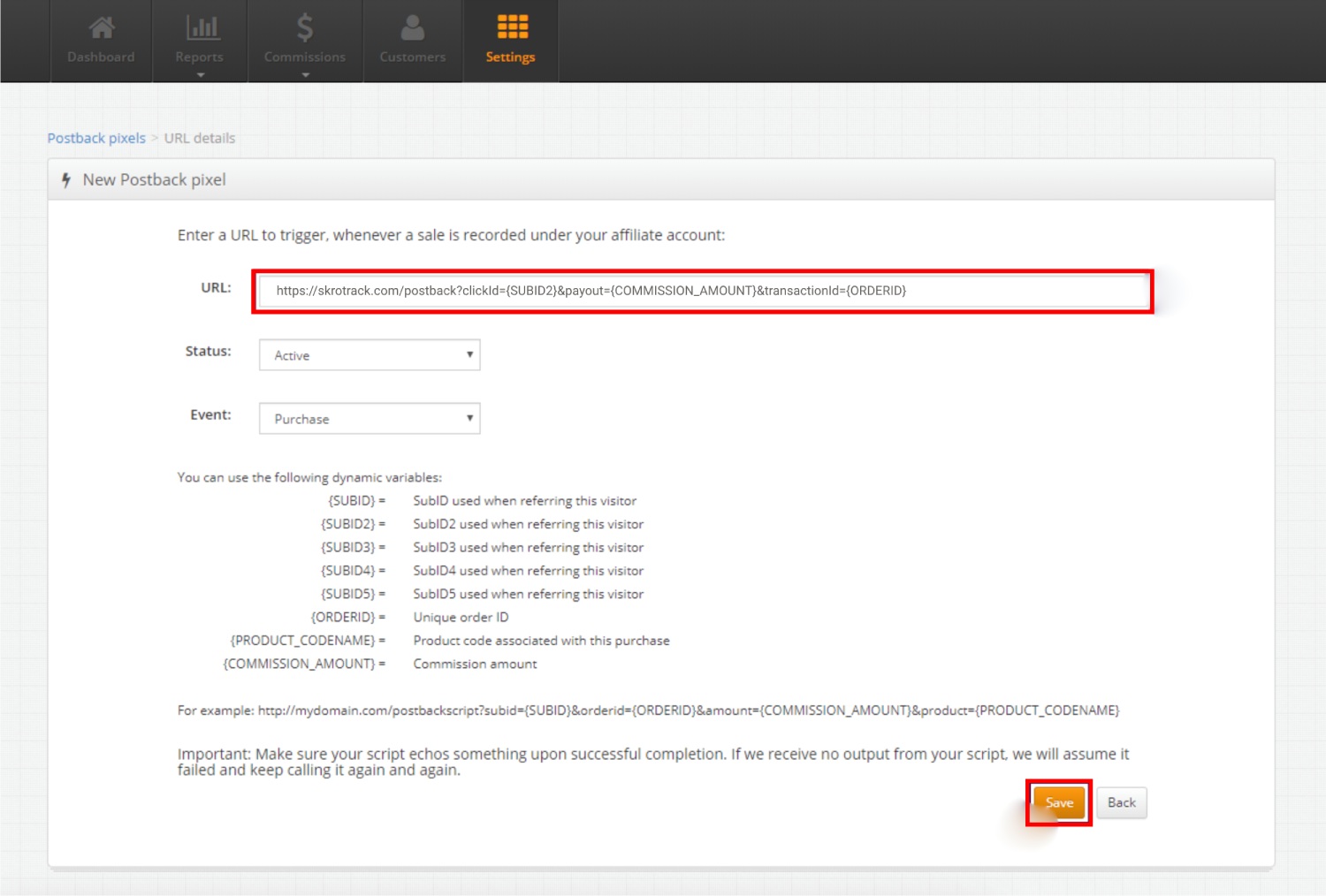The width and height of the screenshot is (1326, 896).
Task: Click the {ORDERID} = variable text
Action: pos(348,618)
